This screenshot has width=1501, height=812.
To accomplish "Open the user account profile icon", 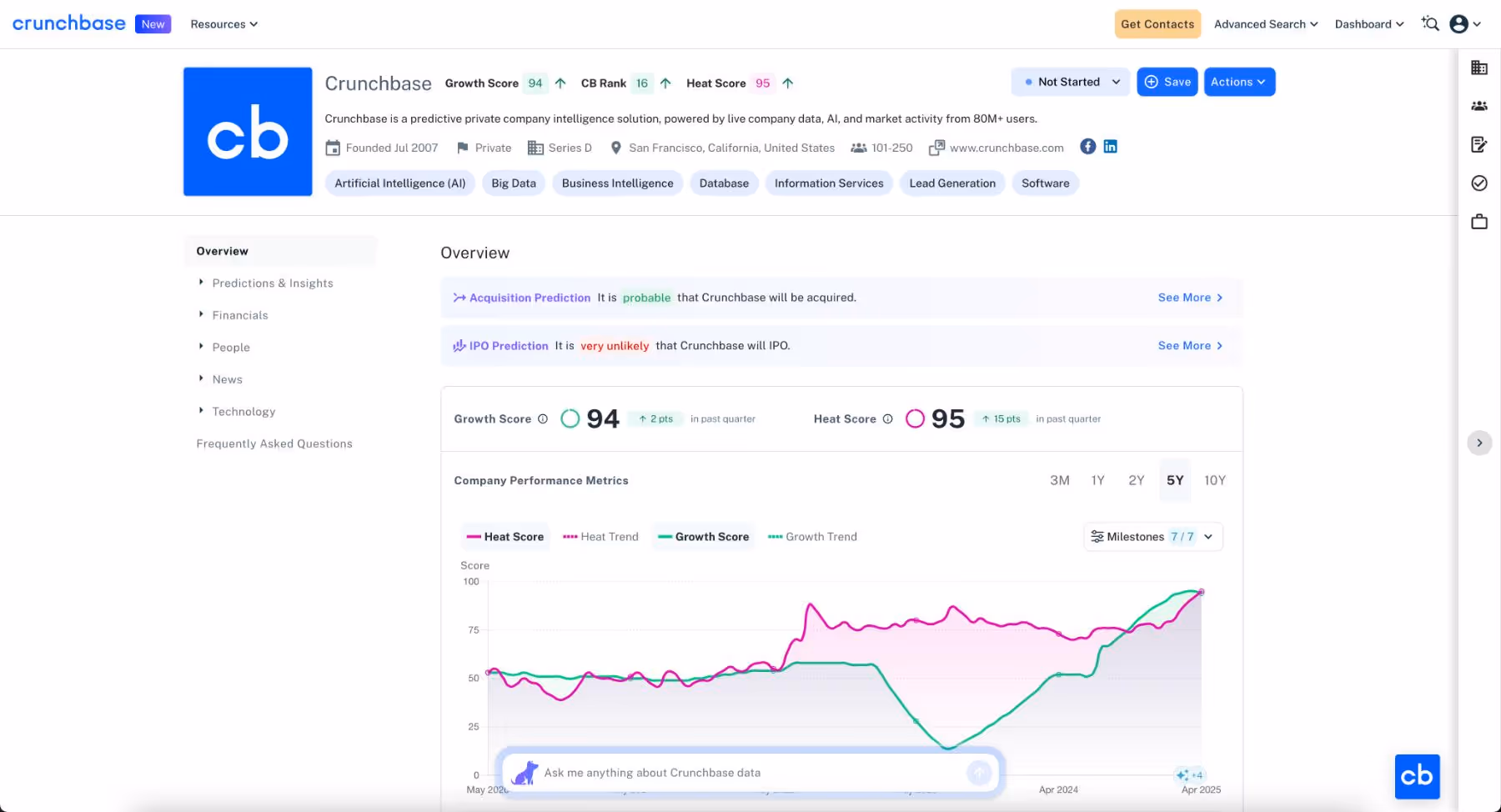I will click(1458, 24).
